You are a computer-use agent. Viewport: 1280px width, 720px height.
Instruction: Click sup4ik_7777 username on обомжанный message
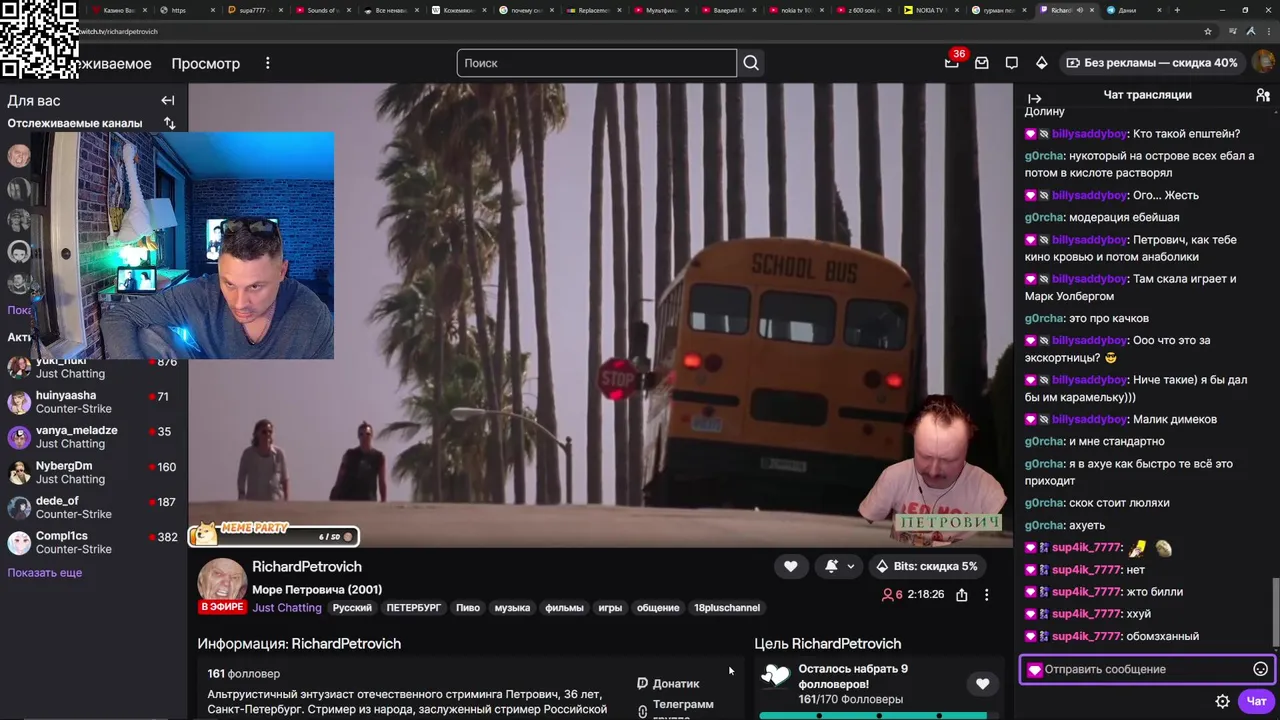(x=1086, y=636)
